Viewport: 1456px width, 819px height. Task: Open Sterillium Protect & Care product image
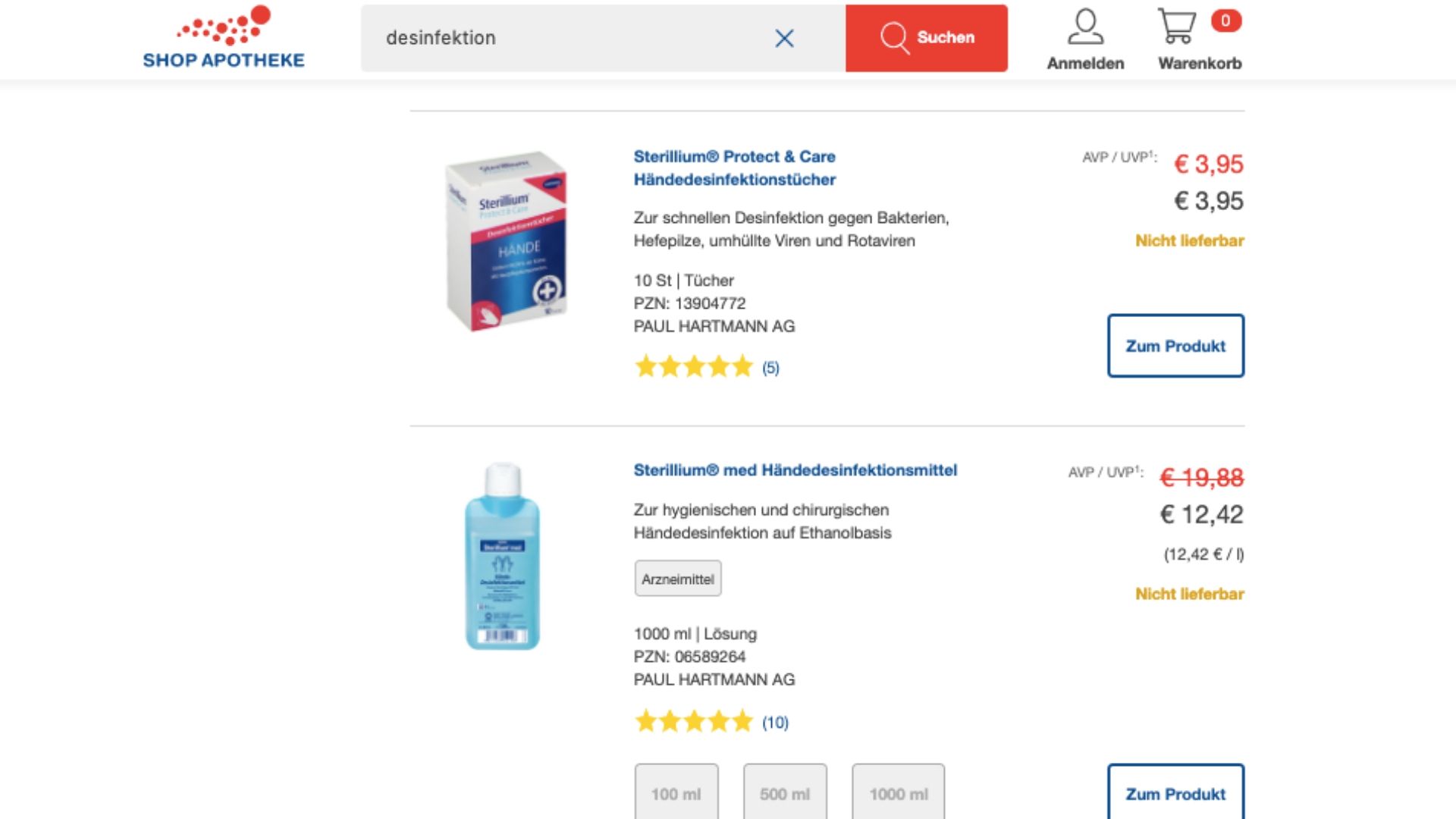(x=507, y=241)
